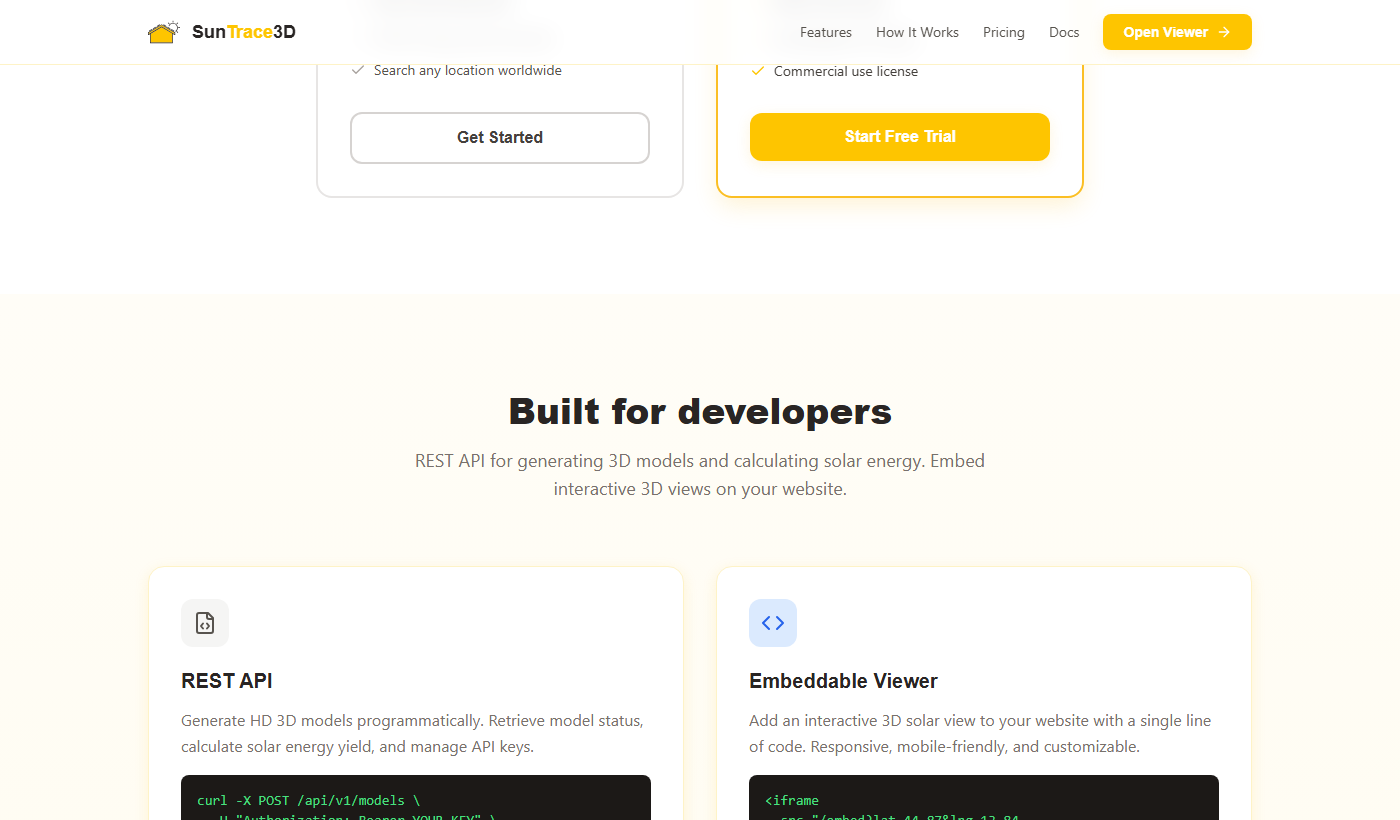This screenshot has height=820, width=1400.
Task: Click the REST API card heading
Action: (x=227, y=680)
